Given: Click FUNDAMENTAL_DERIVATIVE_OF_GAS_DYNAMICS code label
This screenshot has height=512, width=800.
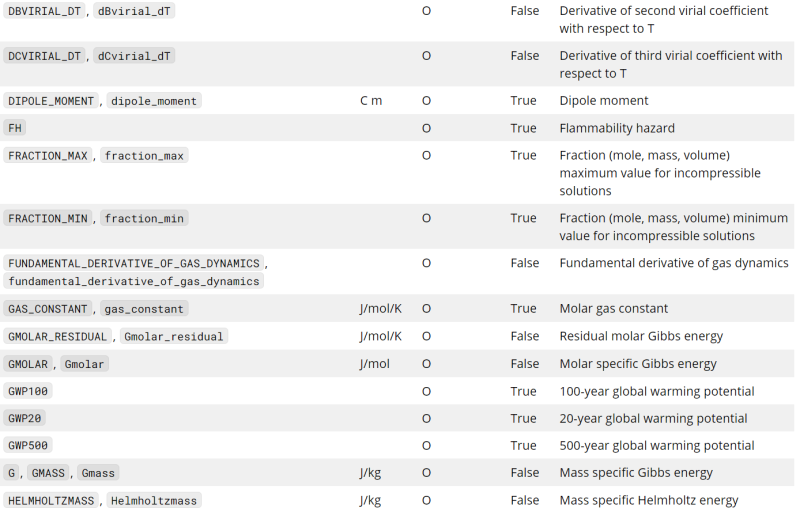Looking at the screenshot, I should pyautogui.click(x=134, y=263).
